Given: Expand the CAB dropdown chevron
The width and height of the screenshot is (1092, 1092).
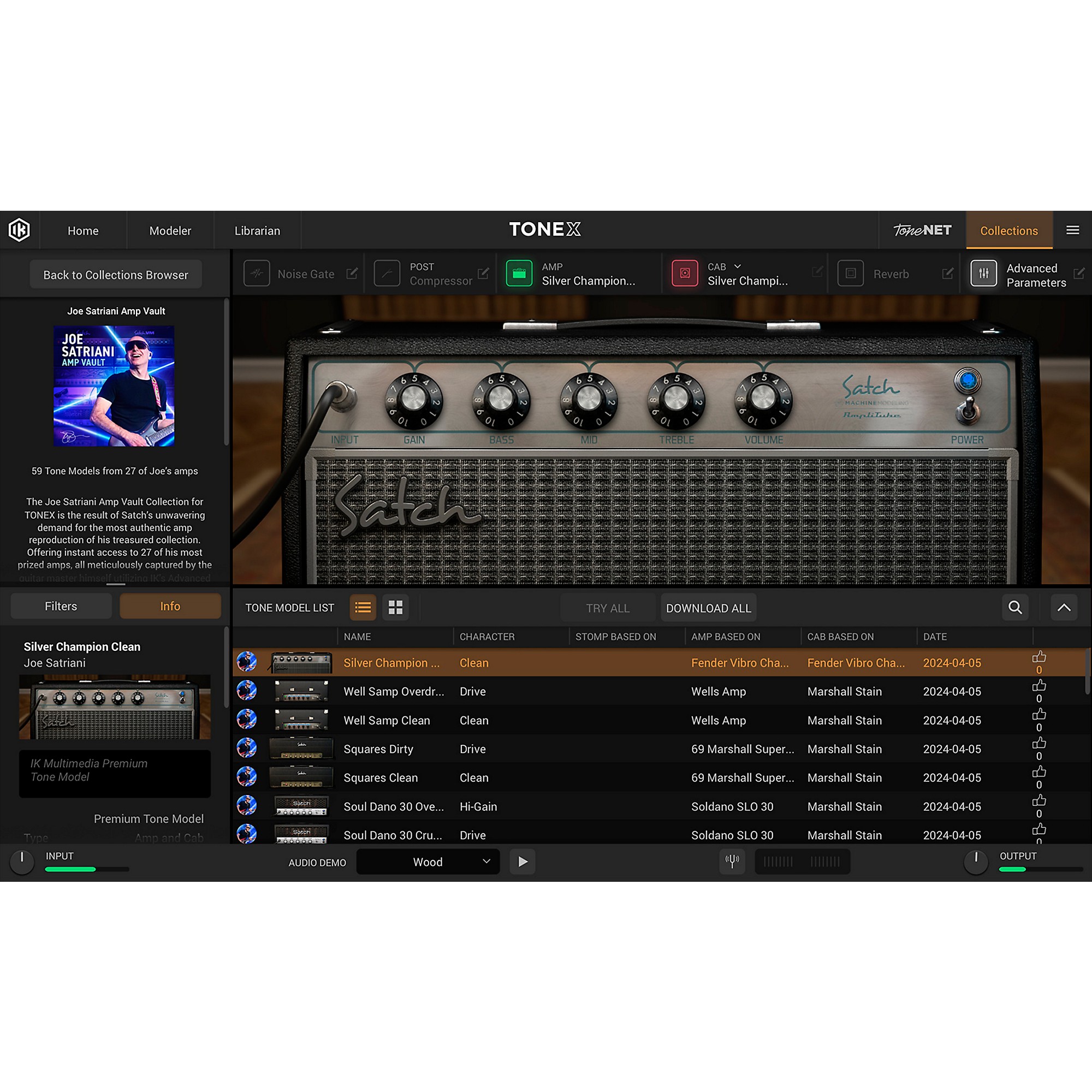Looking at the screenshot, I should click(x=737, y=266).
